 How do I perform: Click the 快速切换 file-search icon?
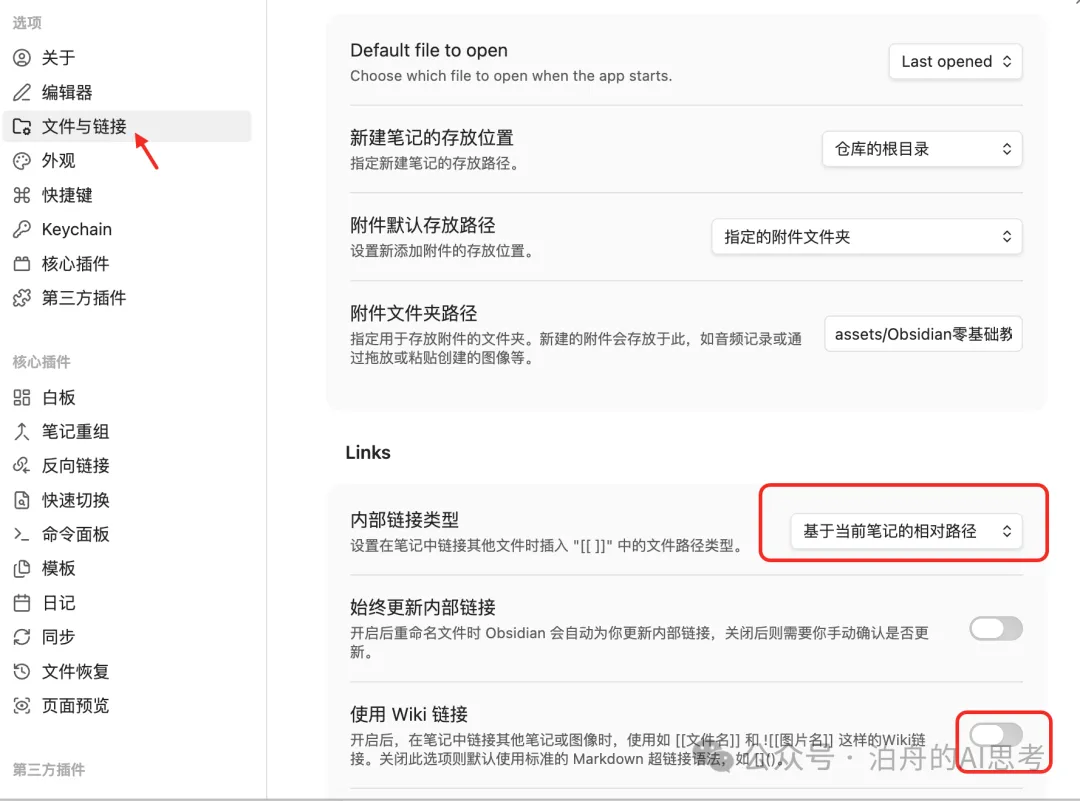(x=22, y=500)
